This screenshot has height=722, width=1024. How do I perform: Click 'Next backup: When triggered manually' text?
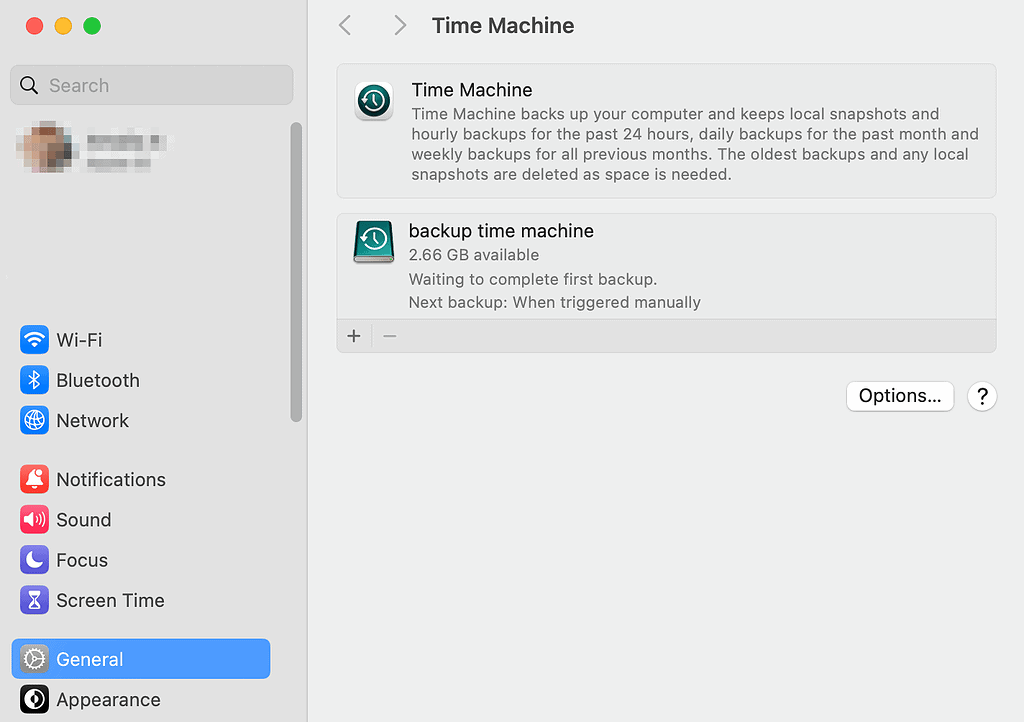point(554,302)
